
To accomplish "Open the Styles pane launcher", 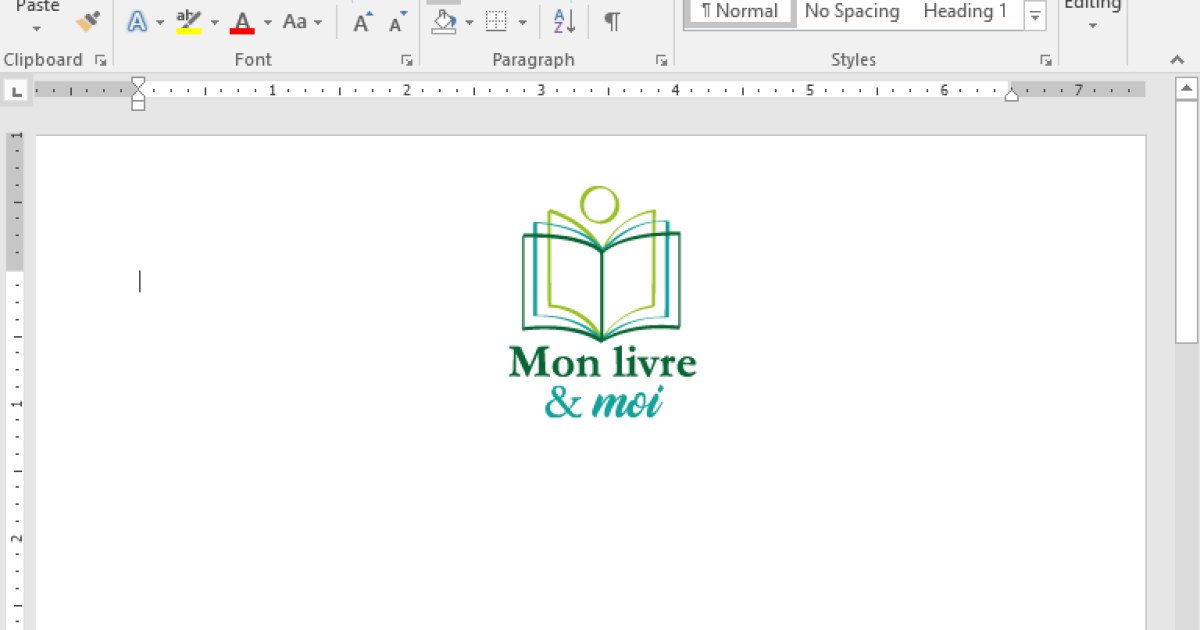I will click(1045, 61).
